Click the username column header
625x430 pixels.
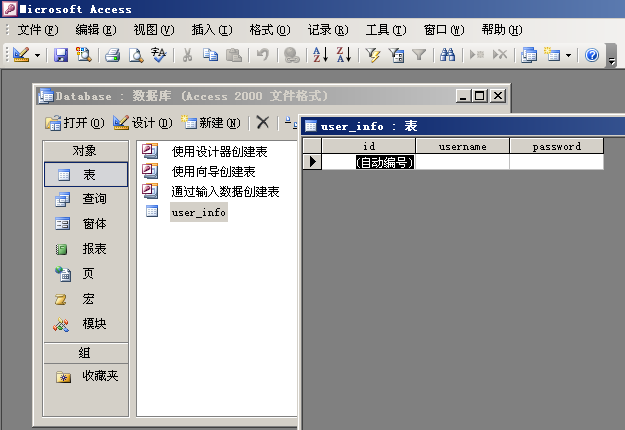coord(462,146)
